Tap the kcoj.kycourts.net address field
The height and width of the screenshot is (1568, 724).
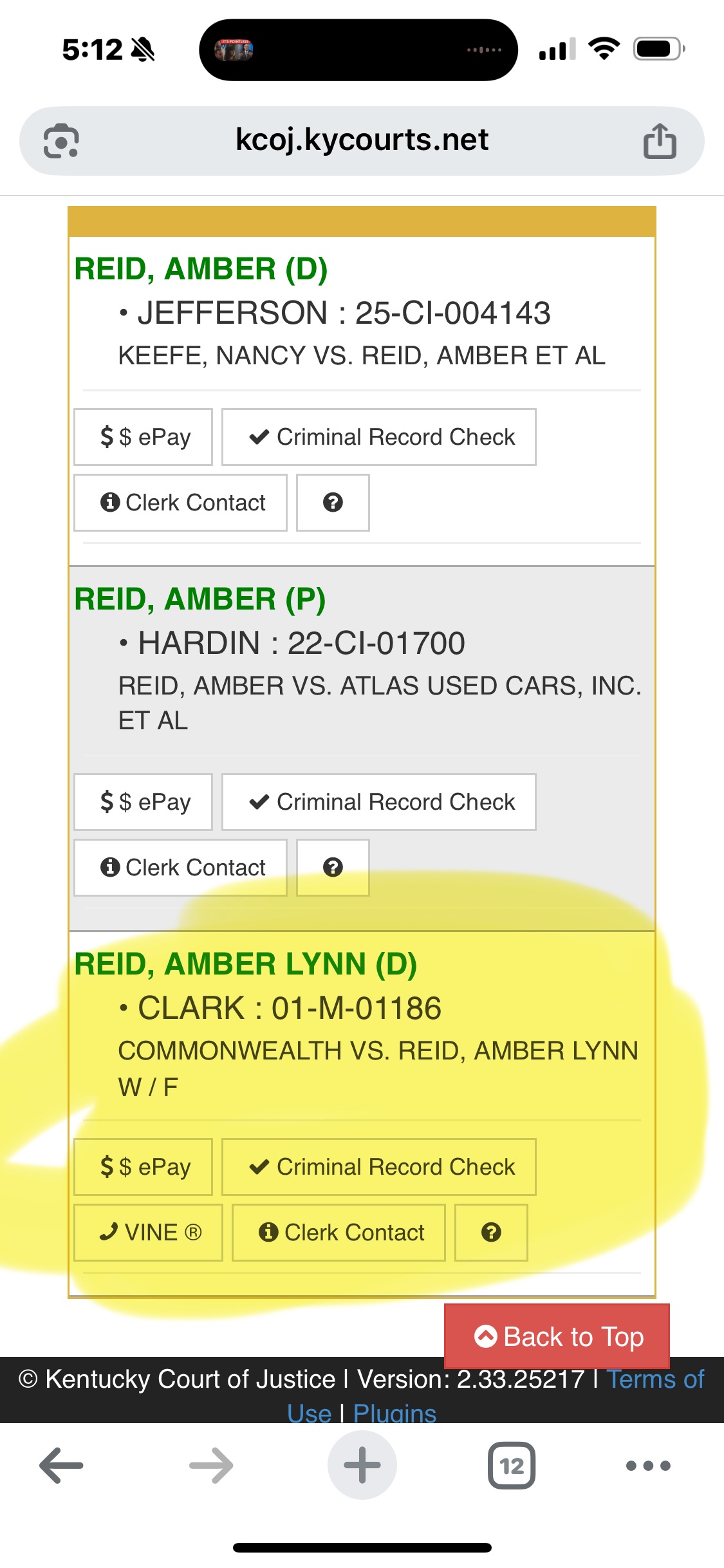pyautogui.click(x=362, y=140)
